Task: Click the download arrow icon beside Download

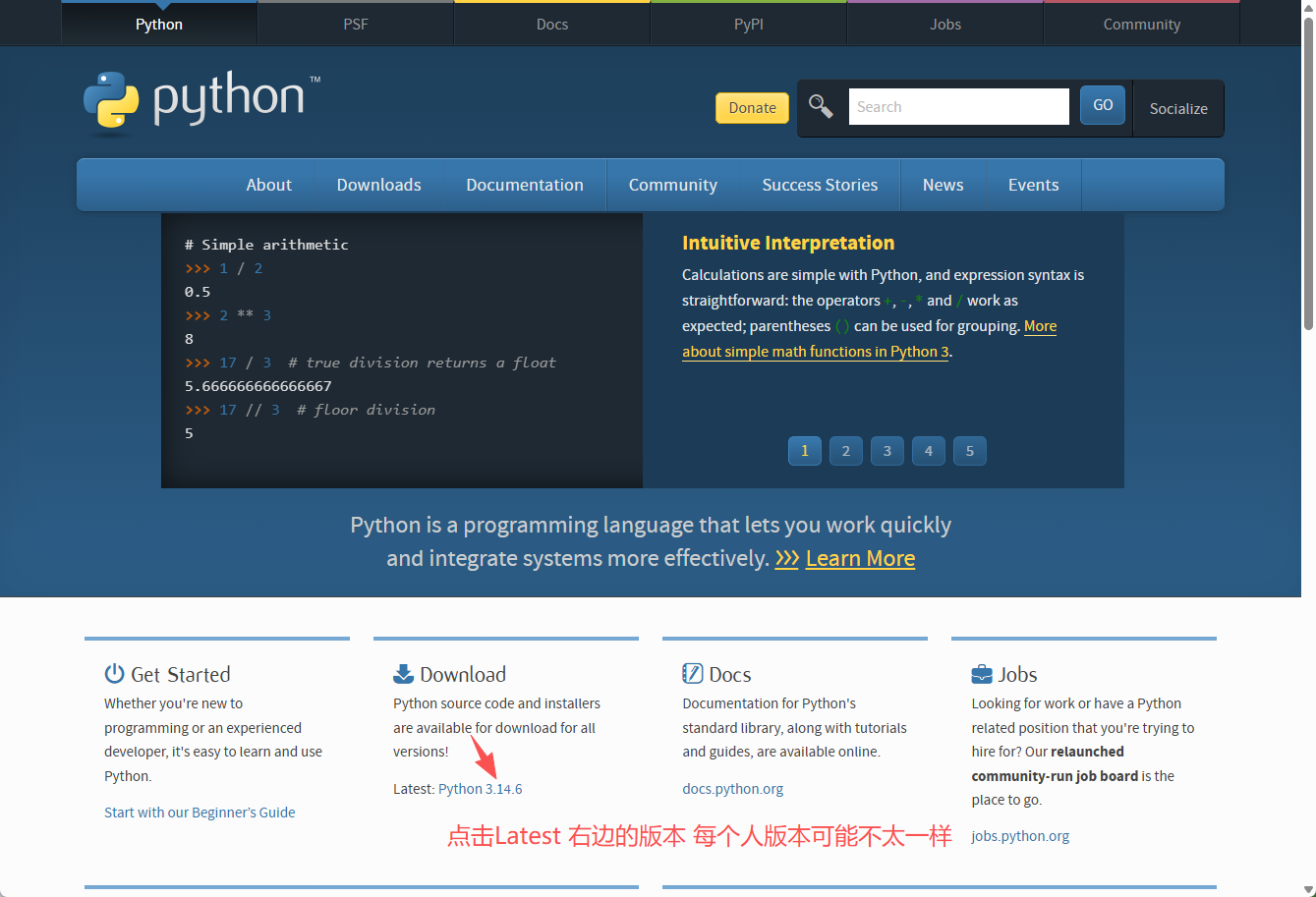Action: 403,674
